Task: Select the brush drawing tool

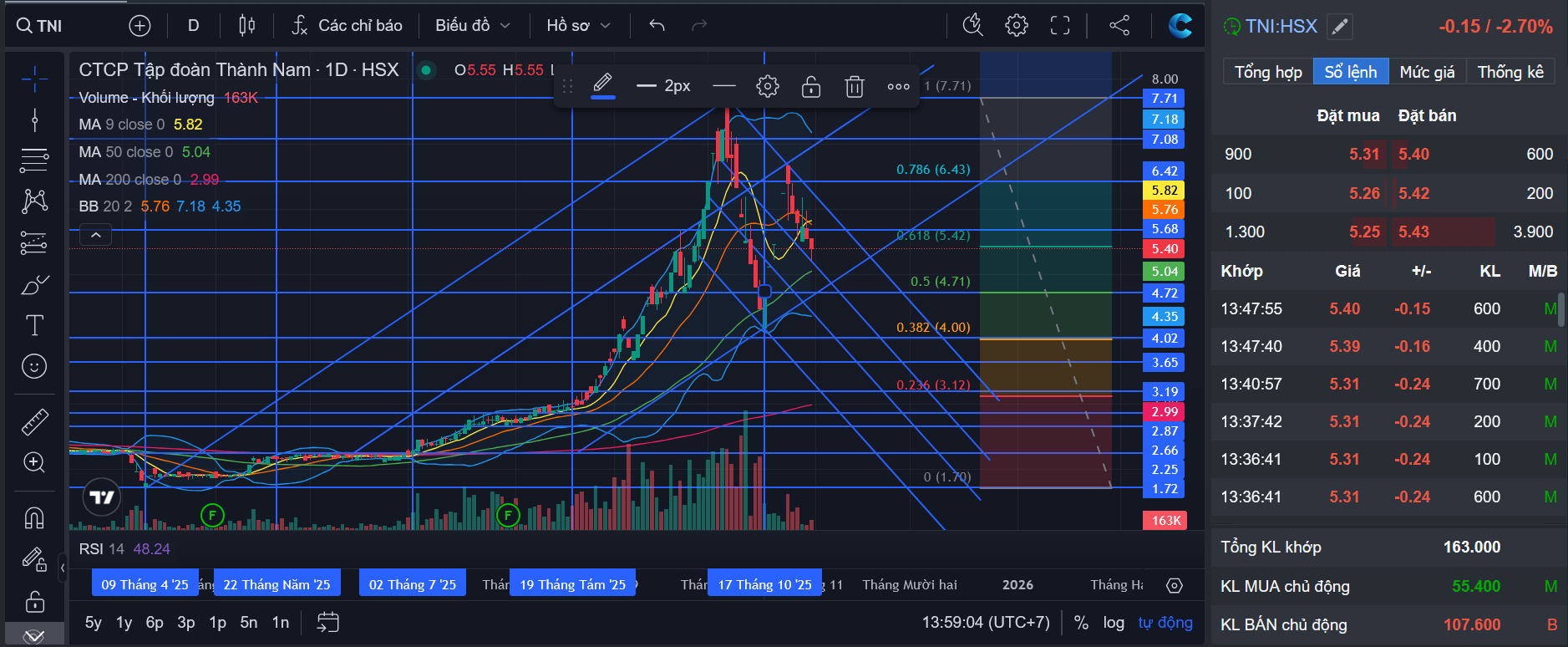Action: tap(34, 284)
